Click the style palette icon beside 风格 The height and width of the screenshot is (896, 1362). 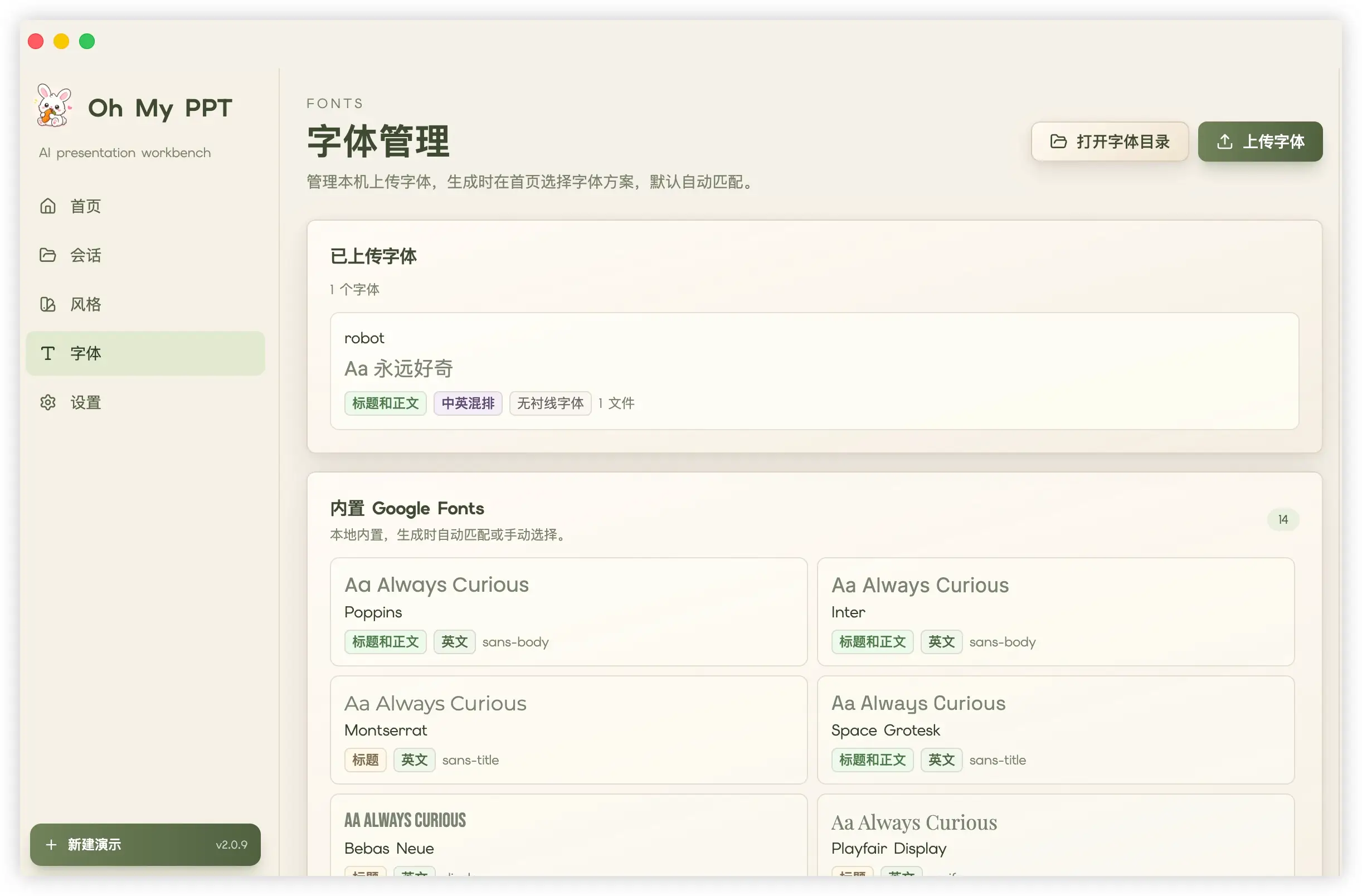coord(48,304)
